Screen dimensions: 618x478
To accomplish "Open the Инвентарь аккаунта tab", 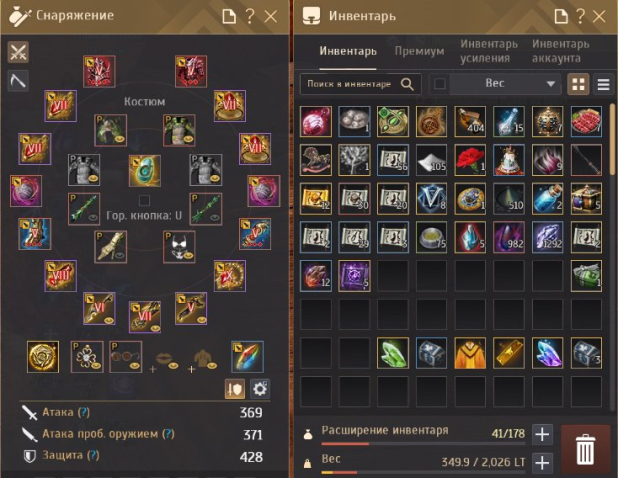I will pos(560,51).
